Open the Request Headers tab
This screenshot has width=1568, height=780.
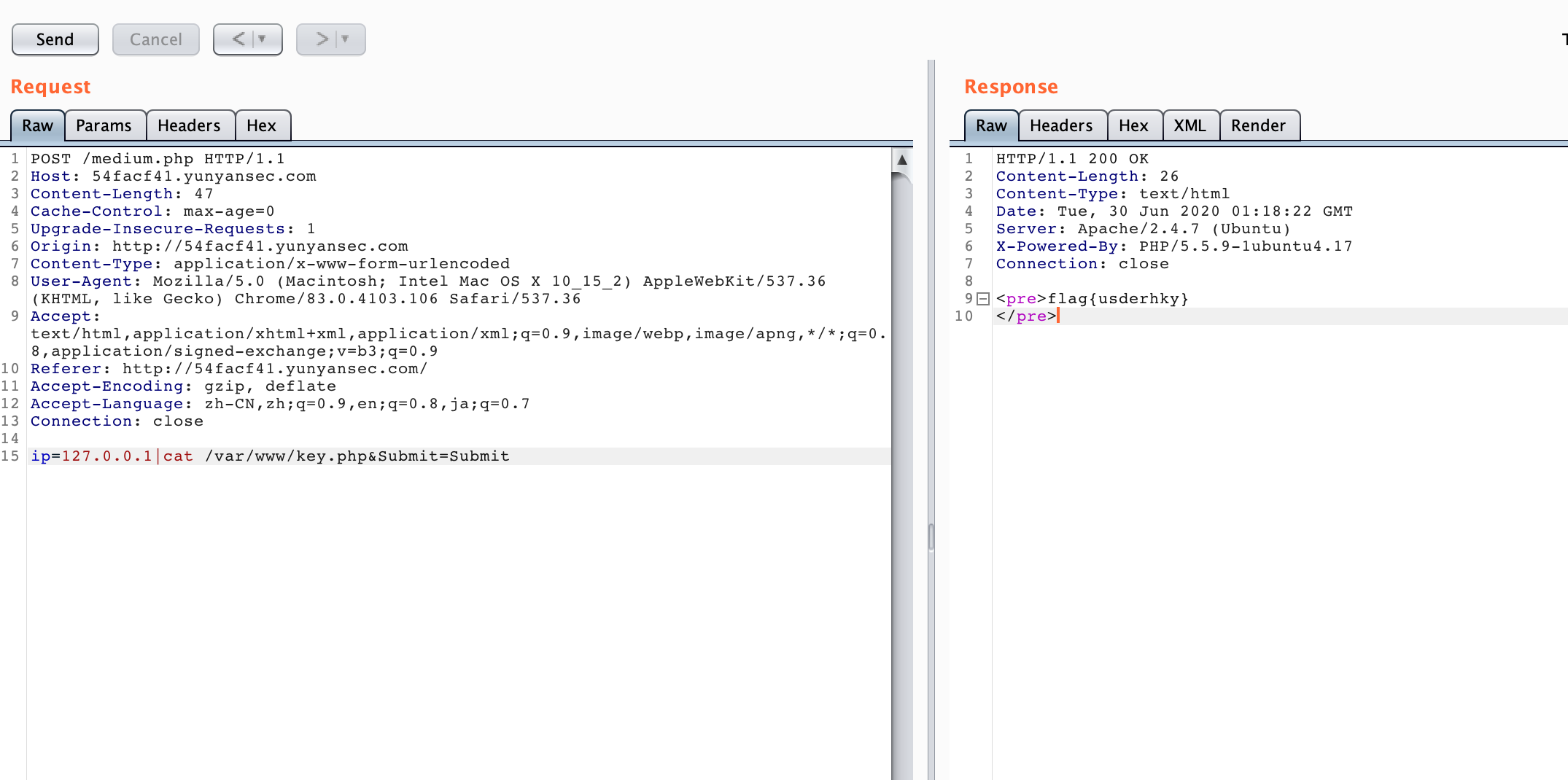[x=190, y=125]
